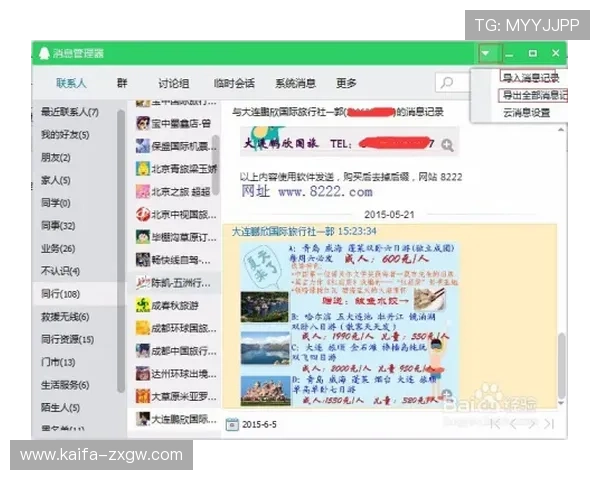
Task: Select the 系统消息 tab
Action: [295, 83]
